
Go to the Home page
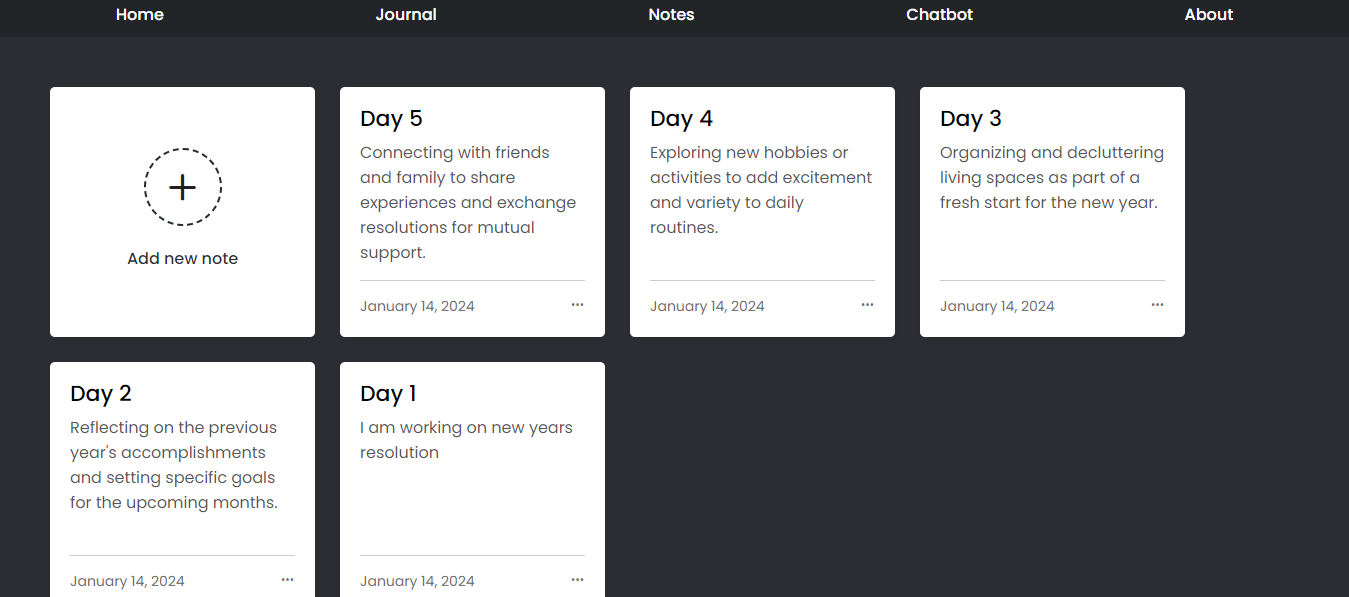point(140,14)
